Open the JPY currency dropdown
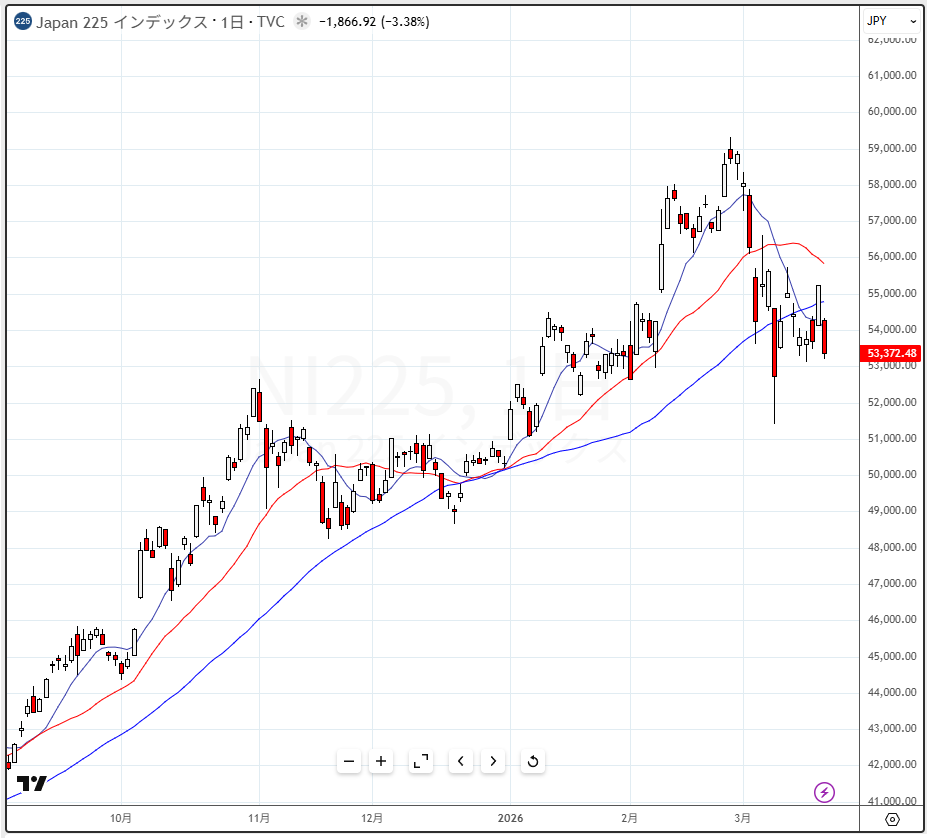Viewport: 927px width, 838px height. 891,20
